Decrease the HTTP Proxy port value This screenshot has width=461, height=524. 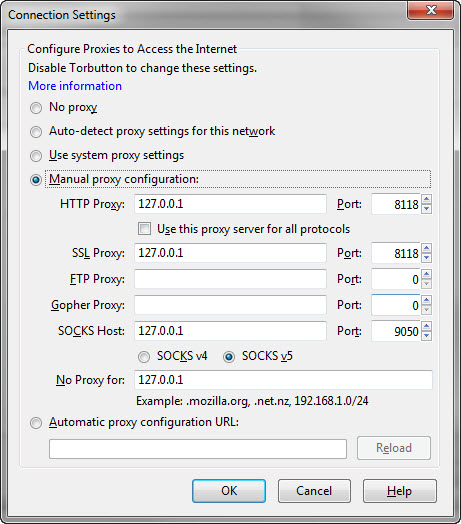[x=426, y=209]
